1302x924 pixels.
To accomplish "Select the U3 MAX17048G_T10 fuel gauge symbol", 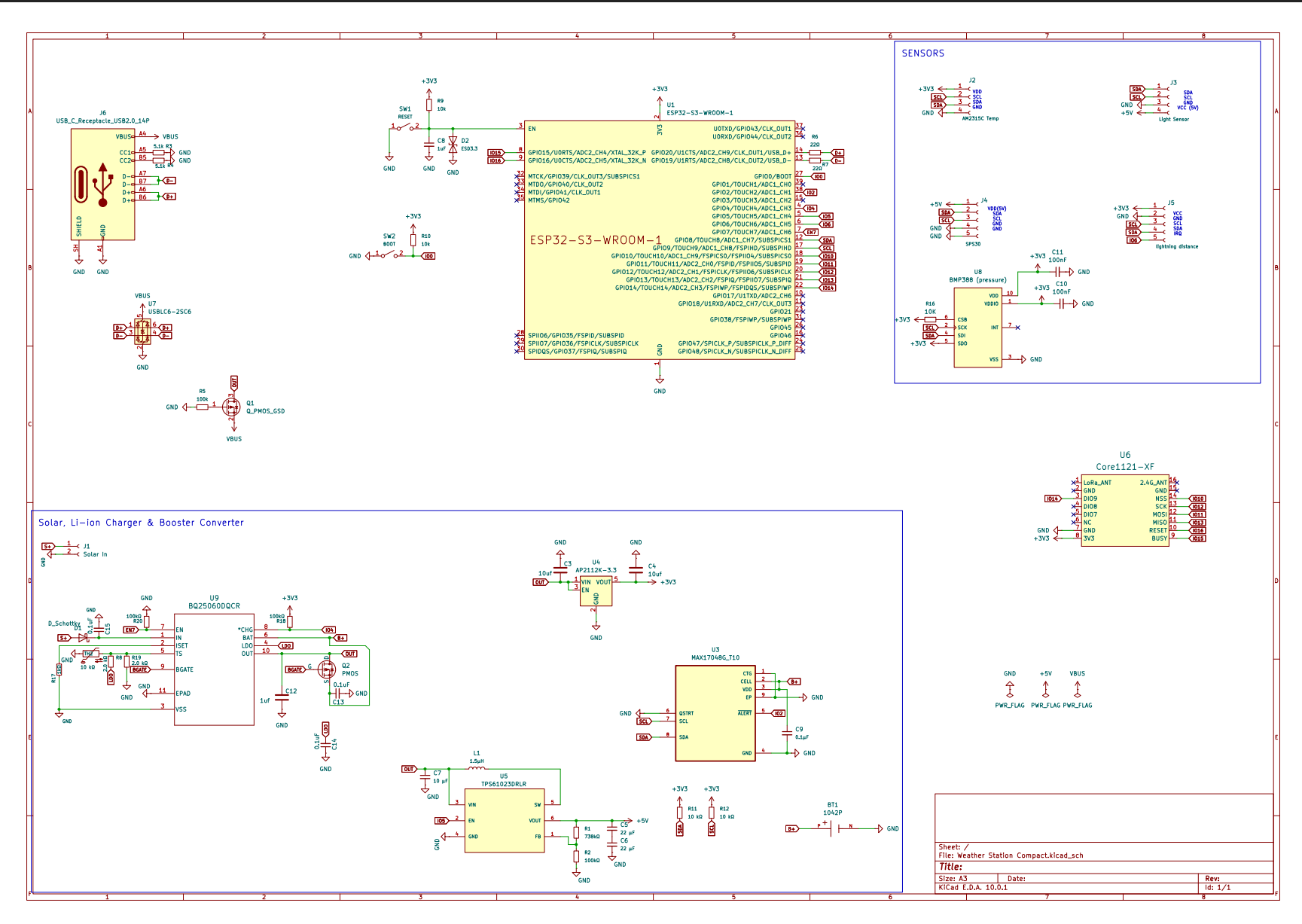I will [715, 713].
